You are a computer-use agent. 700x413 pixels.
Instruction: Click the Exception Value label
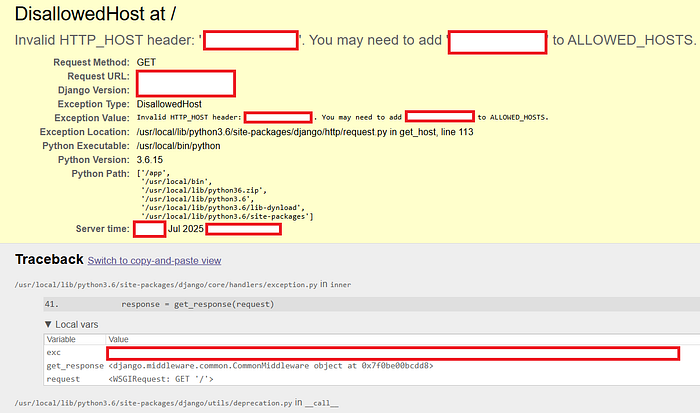(x=92, y=118)
